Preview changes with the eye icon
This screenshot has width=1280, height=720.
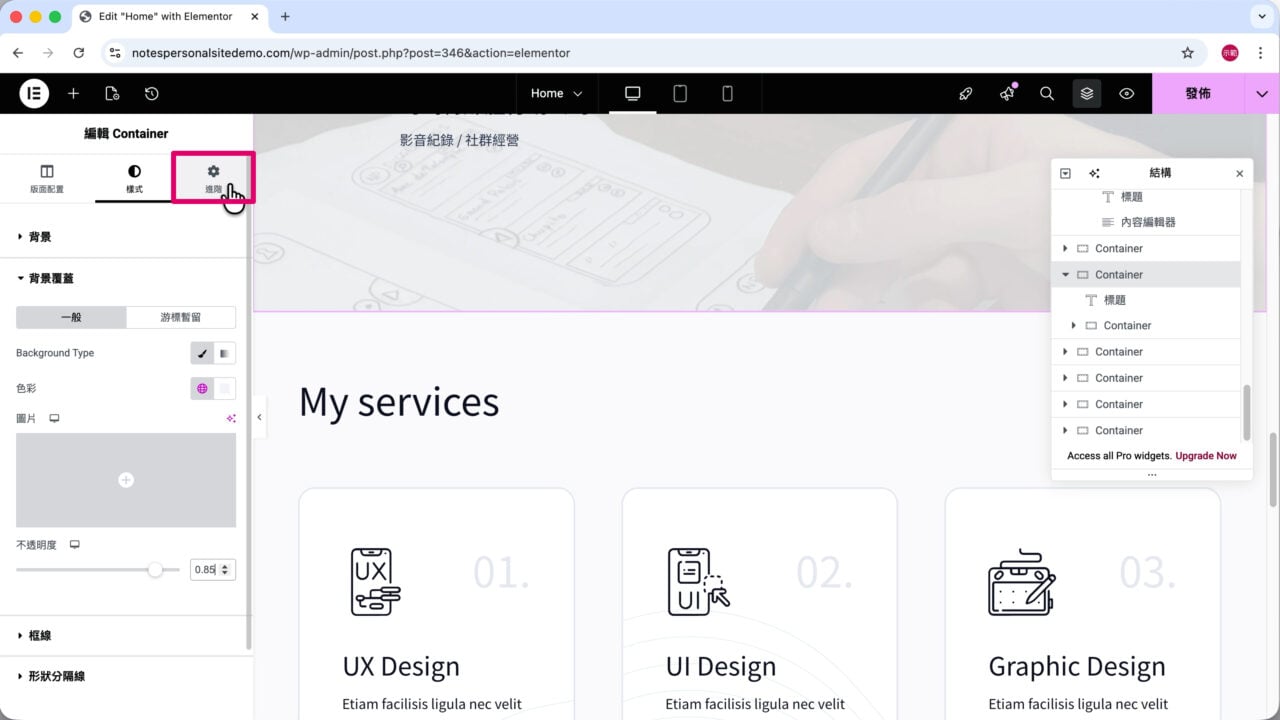click(x=1127, y=93)
